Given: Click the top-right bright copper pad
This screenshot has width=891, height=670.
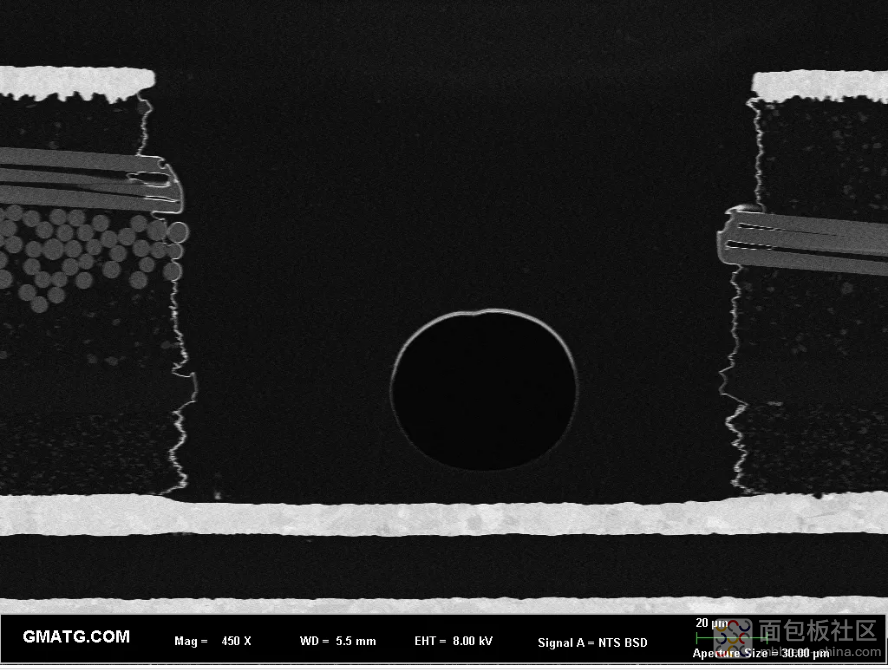Looking at the screenshot, I should pyautogui.click(x=820, y=85).
